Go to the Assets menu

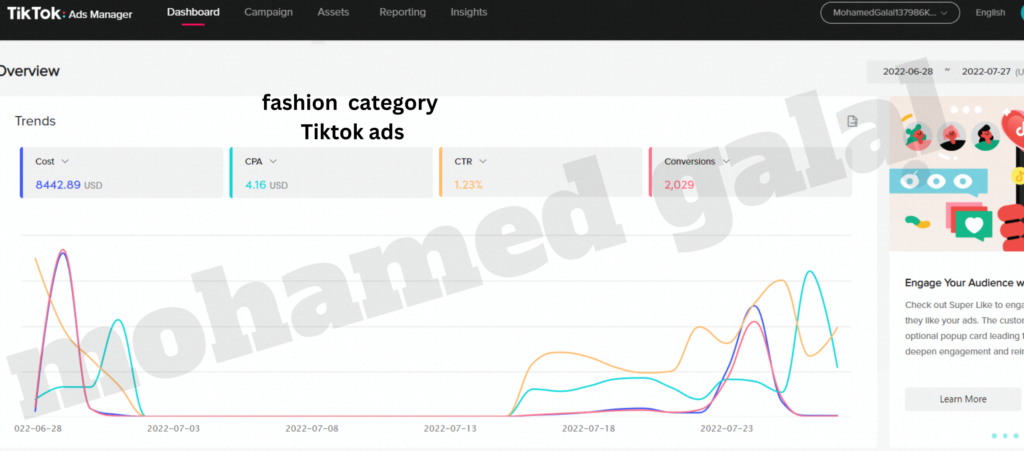coord(333,12)
